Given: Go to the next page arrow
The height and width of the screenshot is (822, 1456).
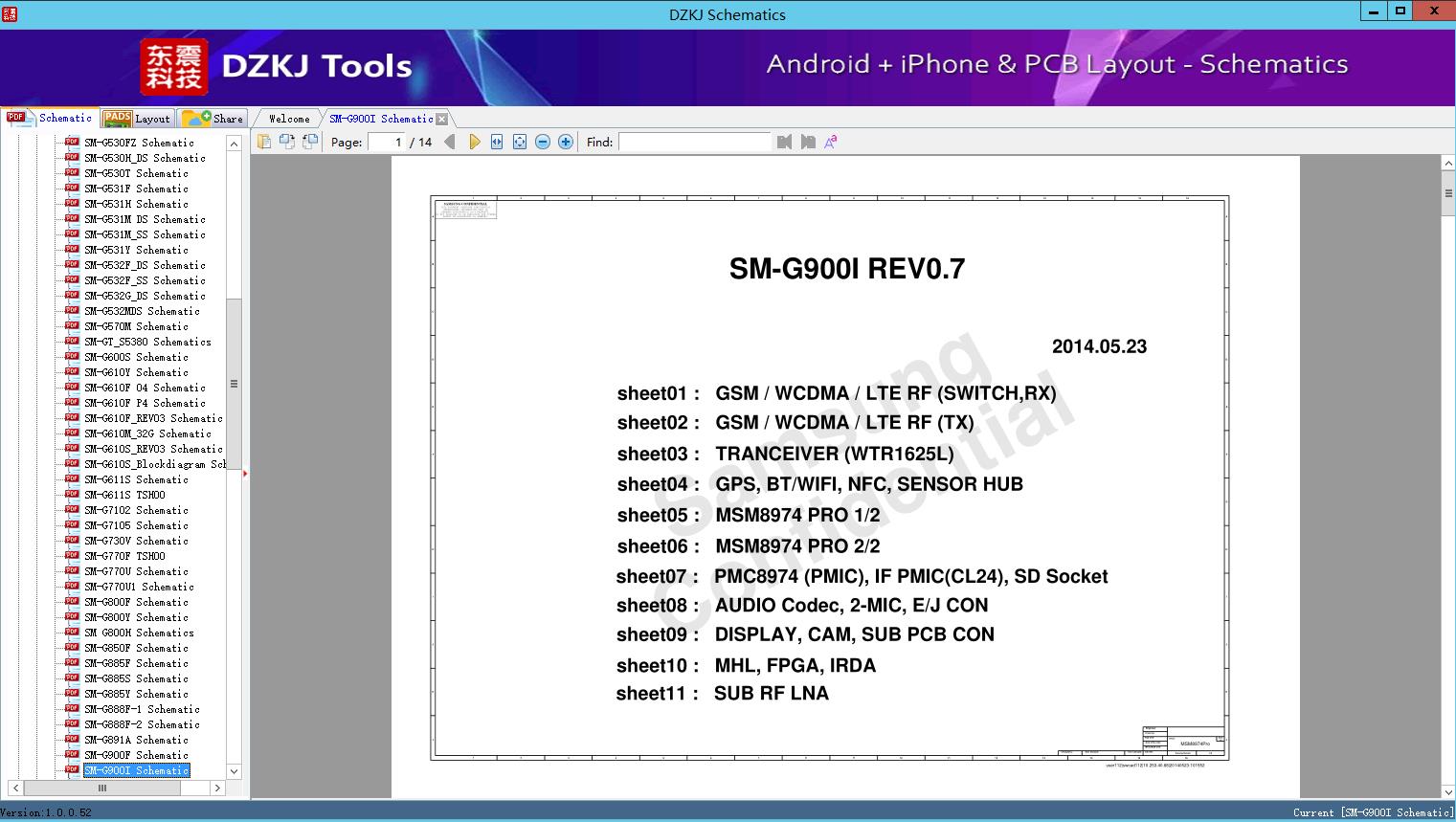Looking at the screenshot, I should pos(474,142).
